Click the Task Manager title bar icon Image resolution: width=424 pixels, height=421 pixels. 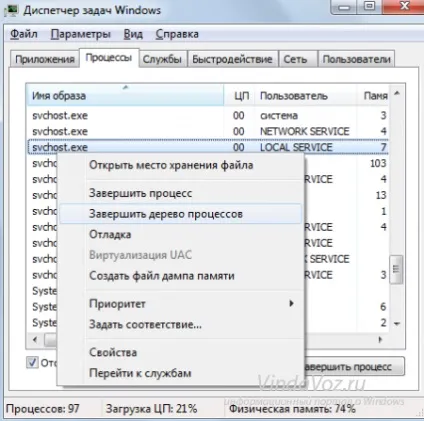(x=11, y=10)
